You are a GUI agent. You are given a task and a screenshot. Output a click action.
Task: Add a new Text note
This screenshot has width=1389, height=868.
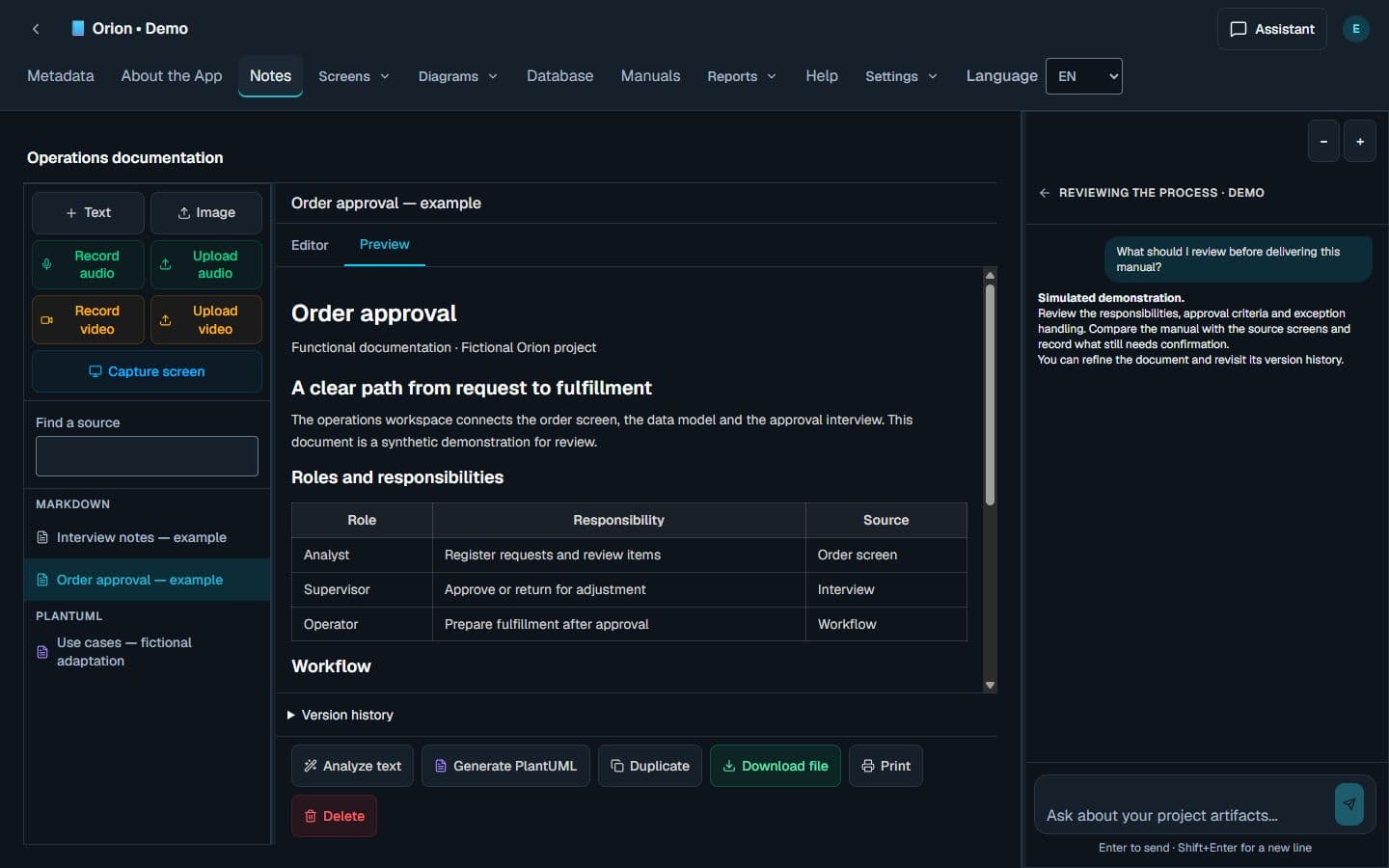(88, 213)
